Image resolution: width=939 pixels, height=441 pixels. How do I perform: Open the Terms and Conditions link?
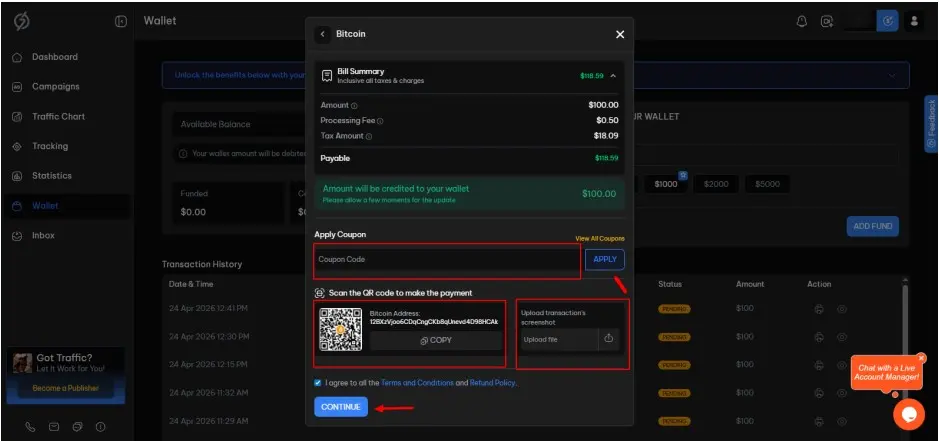click(417, 383)
